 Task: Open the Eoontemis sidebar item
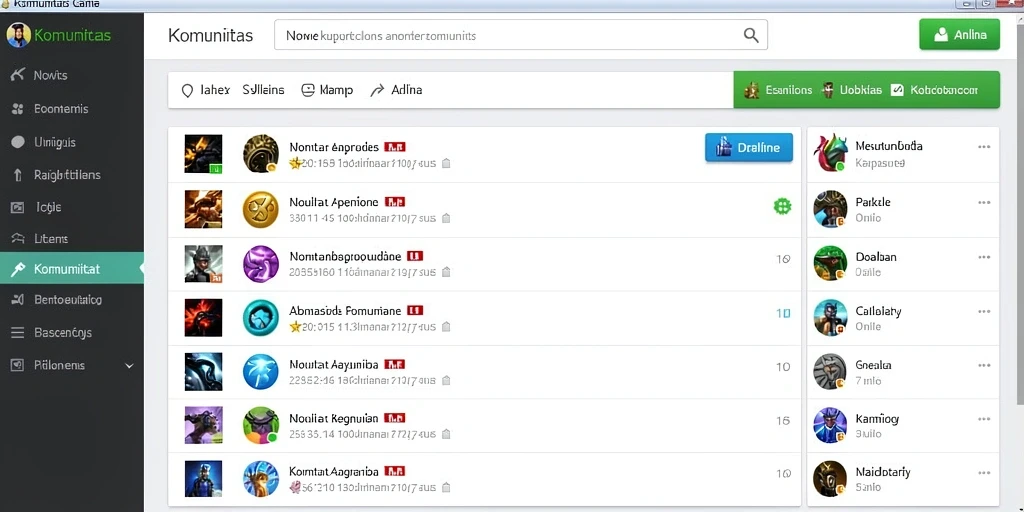click(x=72, y=109)
